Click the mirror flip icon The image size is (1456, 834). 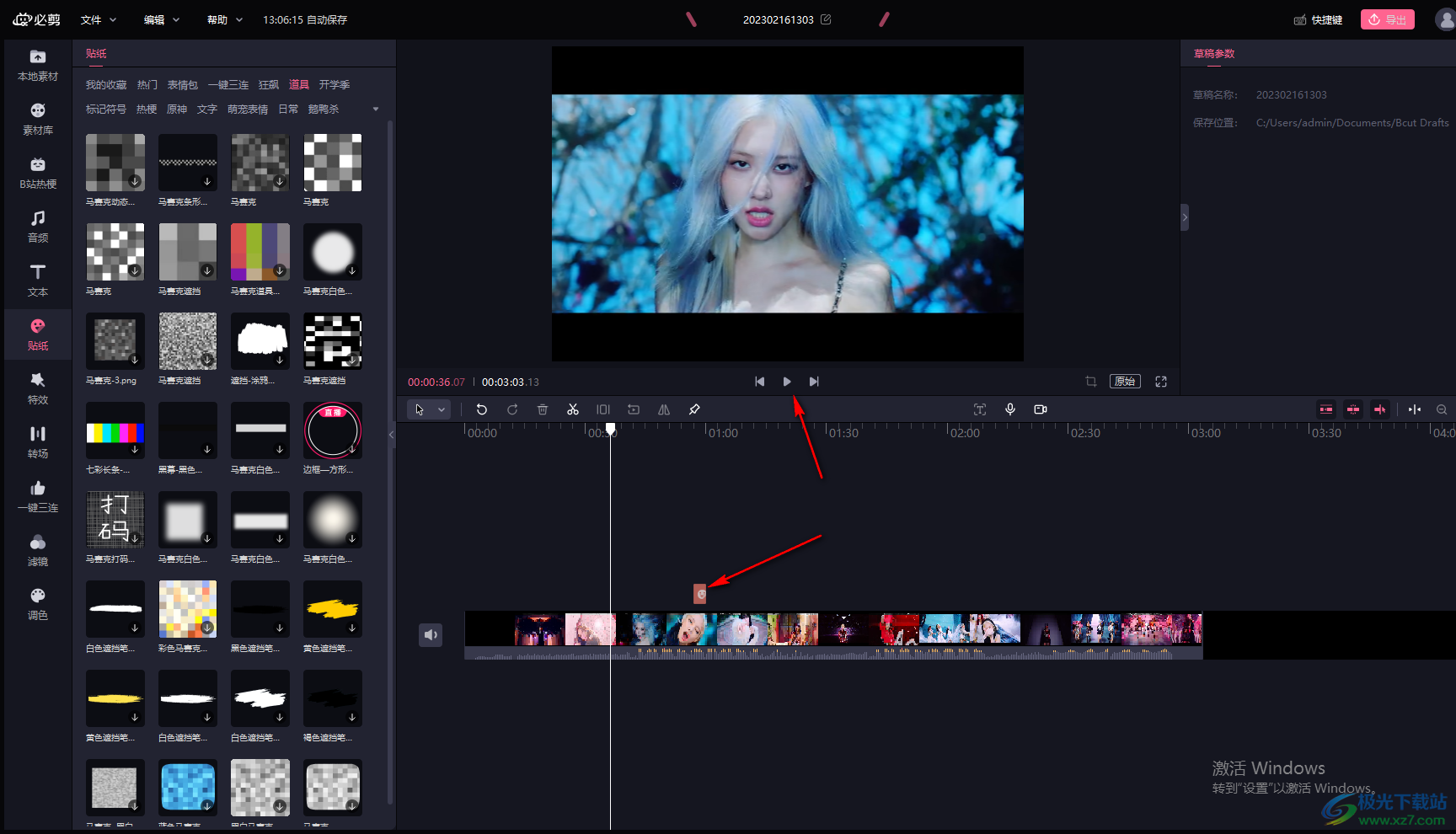point(664,409)
